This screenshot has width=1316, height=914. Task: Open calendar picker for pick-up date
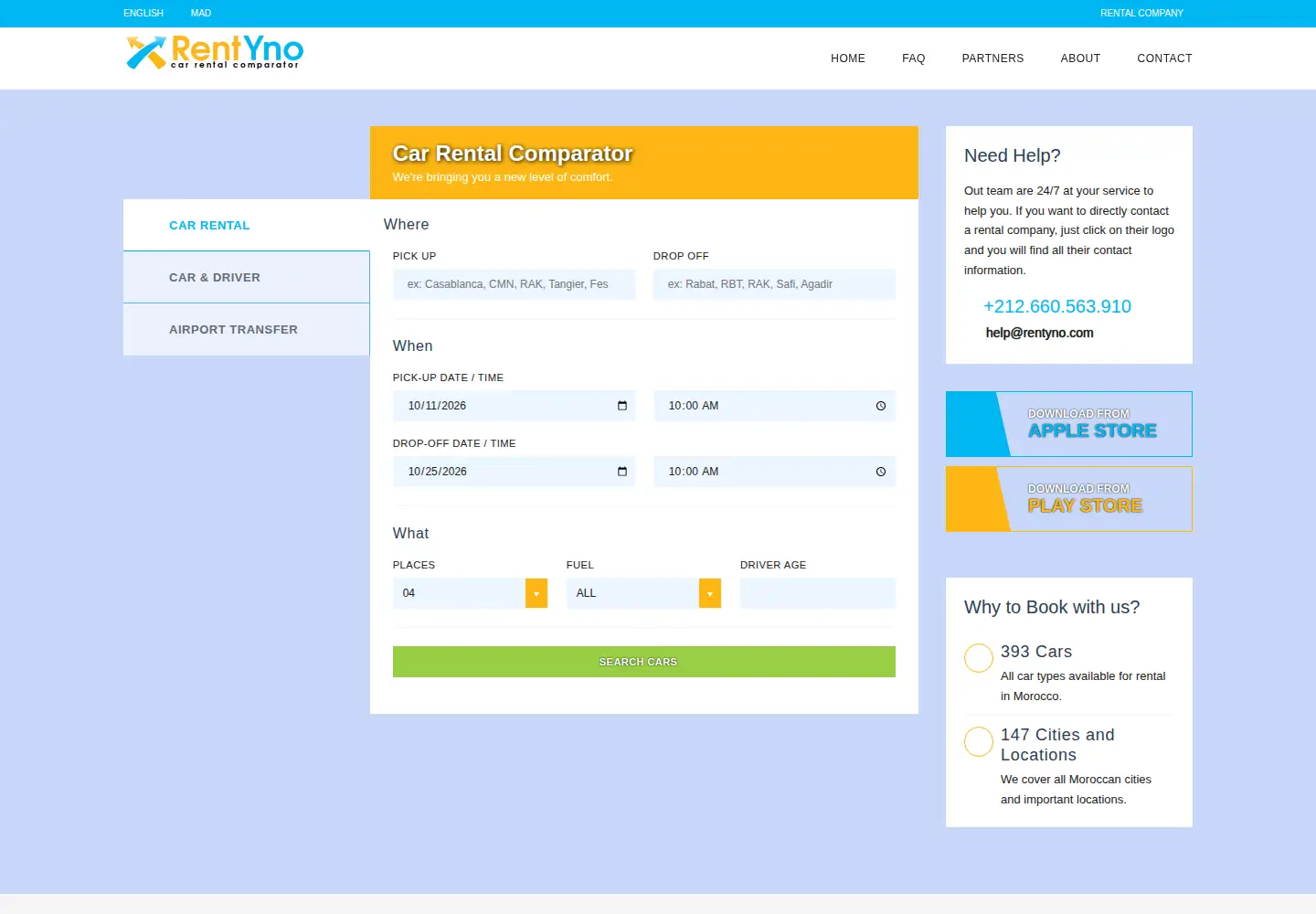[622, 406]
